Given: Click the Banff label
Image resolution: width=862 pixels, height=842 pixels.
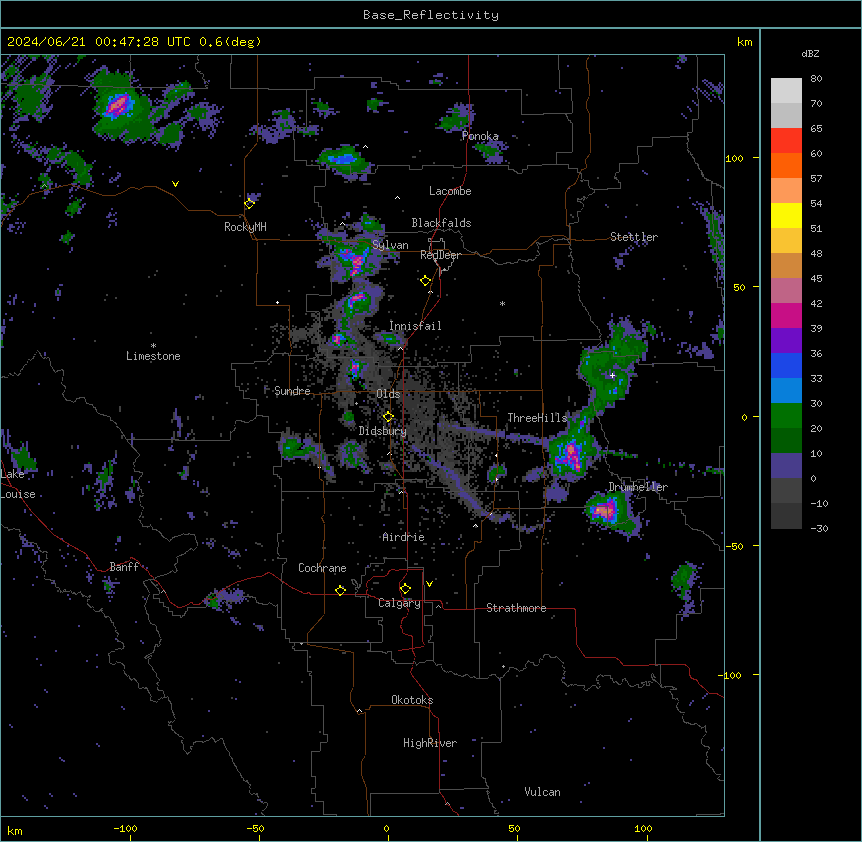Looking at the screenshot, I should tap(124, 567).
